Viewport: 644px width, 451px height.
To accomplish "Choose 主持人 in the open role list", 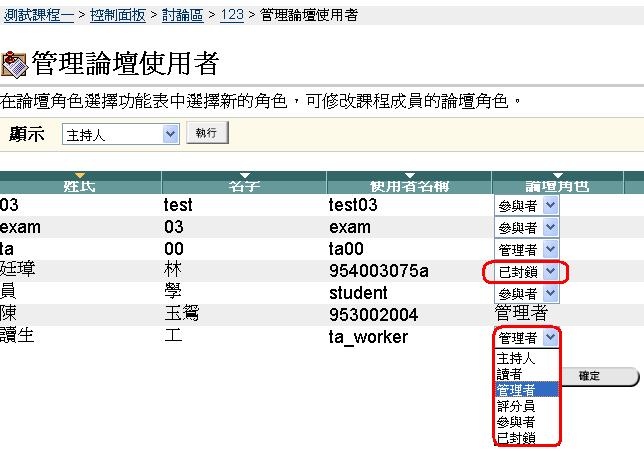I will pos(517,358).
